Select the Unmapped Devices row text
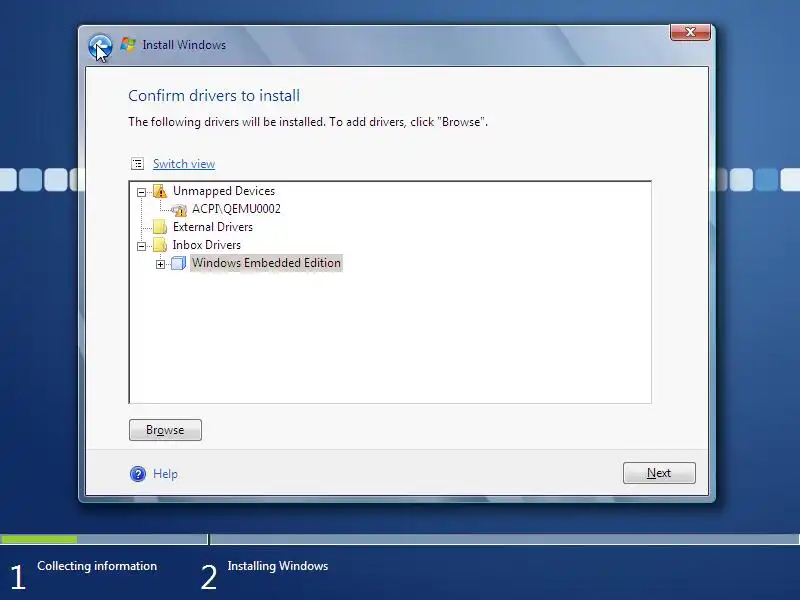800x600 pixels. [224, 191]
